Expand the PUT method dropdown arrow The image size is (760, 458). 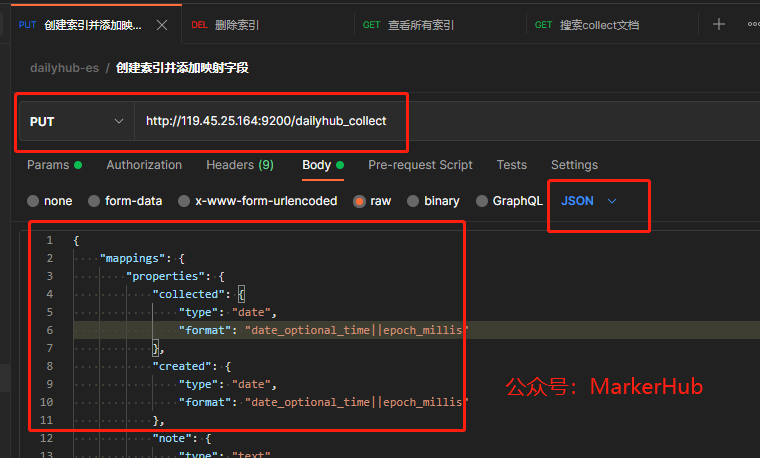[119, 121]
